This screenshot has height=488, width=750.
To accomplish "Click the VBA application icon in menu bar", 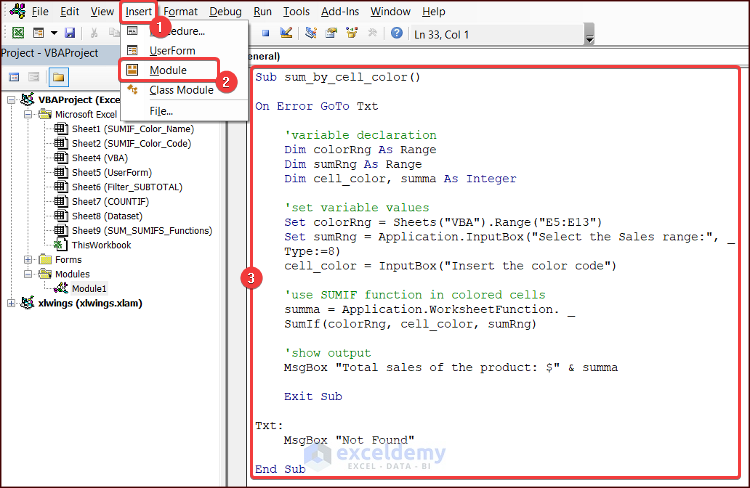I will [17, 11].
